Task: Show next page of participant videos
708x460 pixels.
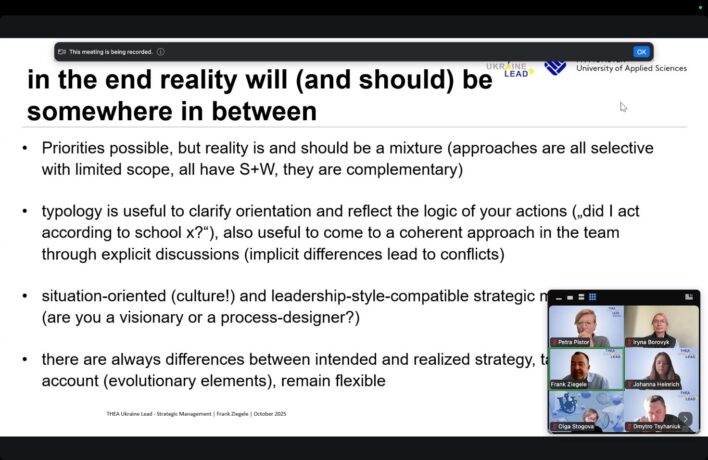Action: 685,419
